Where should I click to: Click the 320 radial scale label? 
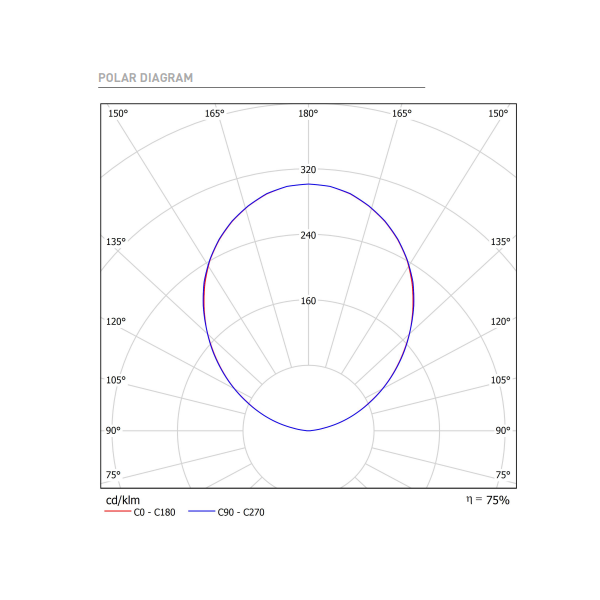point(308,170)
